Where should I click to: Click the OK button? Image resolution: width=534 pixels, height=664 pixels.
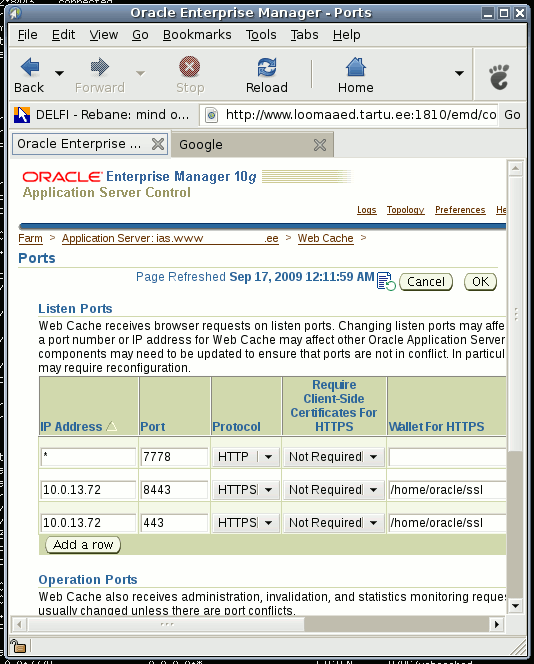pyautogui.click(x=480, y=282)
